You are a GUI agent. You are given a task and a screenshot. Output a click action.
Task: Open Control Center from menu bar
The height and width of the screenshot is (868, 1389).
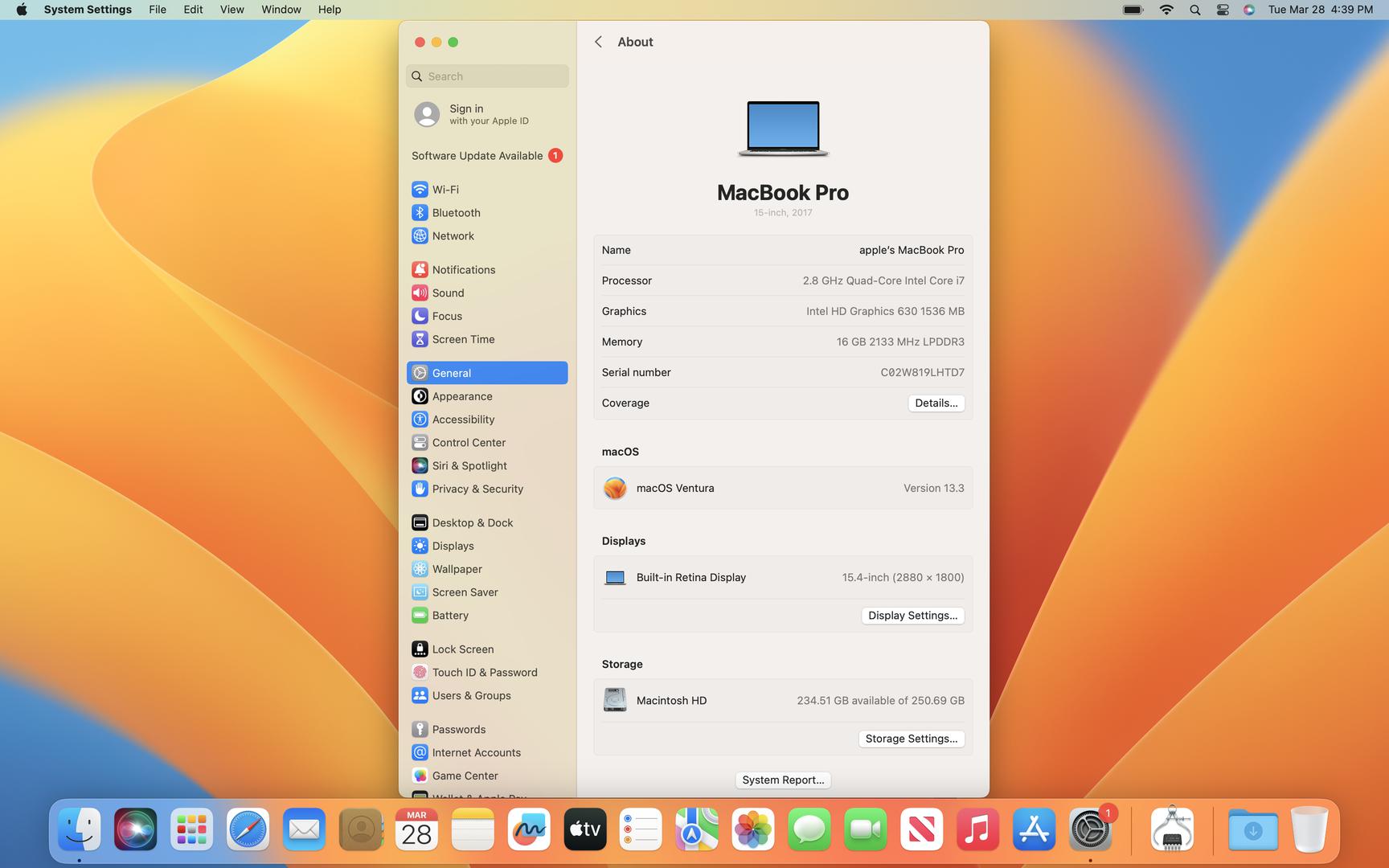point(1223,10)
